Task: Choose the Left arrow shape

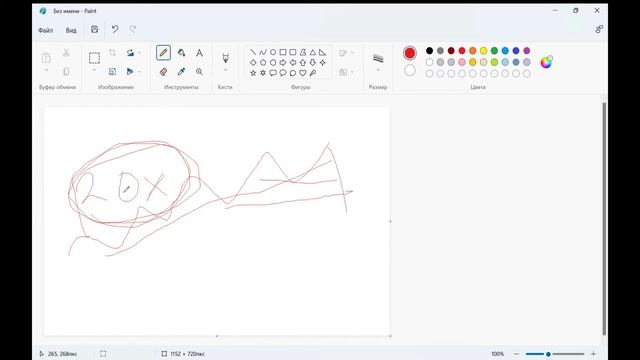Action: coord(293,62)
